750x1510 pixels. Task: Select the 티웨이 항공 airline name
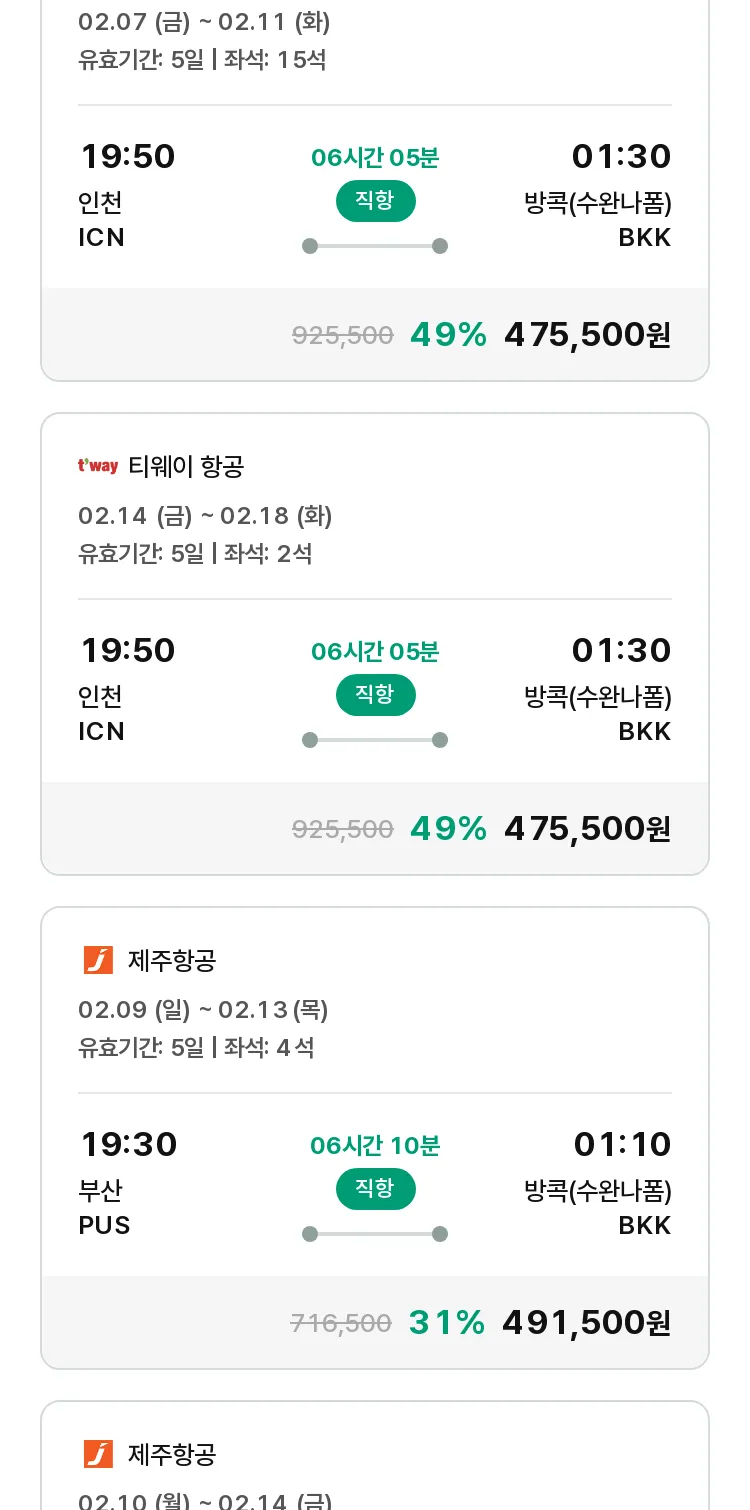click(186, 466)
